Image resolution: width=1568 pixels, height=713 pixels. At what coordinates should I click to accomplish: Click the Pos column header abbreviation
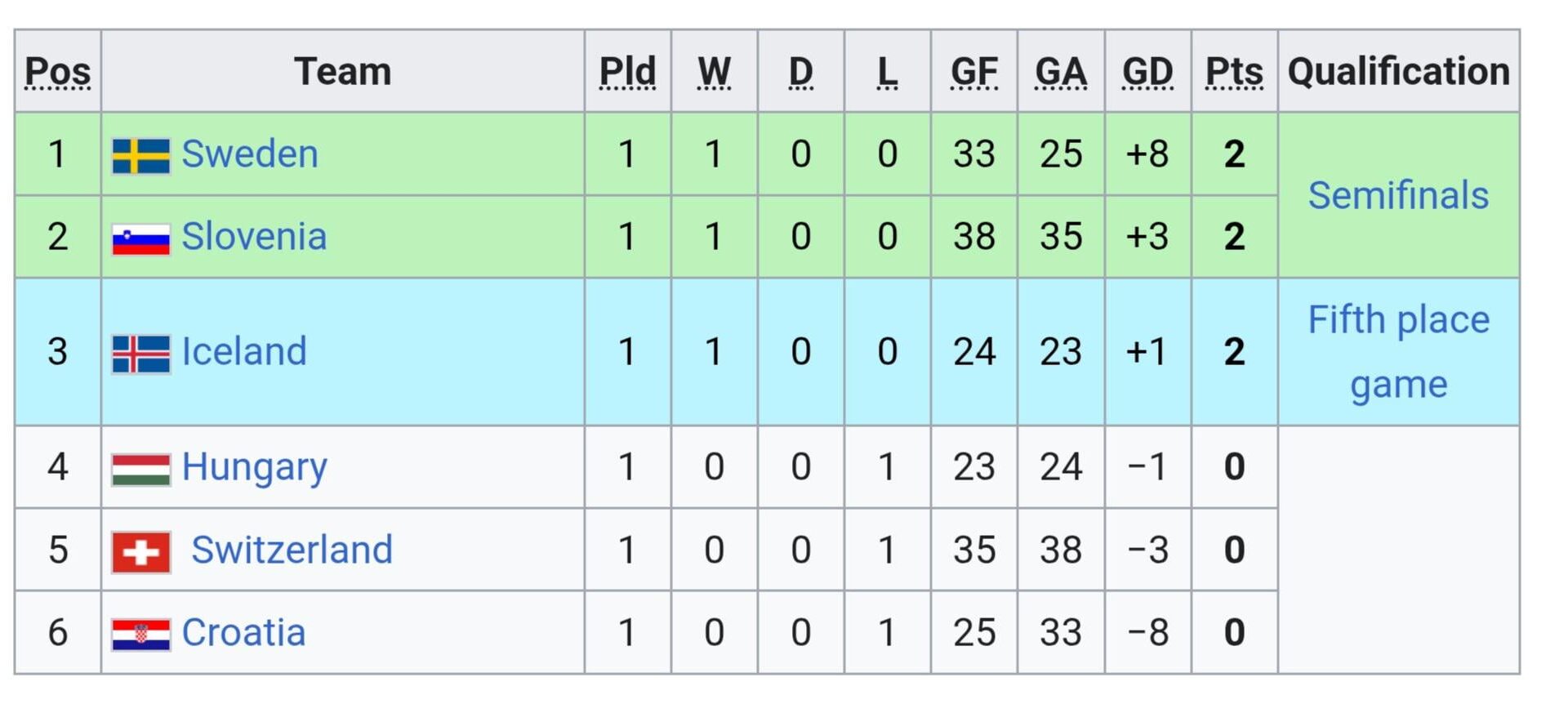pos(57,72)
